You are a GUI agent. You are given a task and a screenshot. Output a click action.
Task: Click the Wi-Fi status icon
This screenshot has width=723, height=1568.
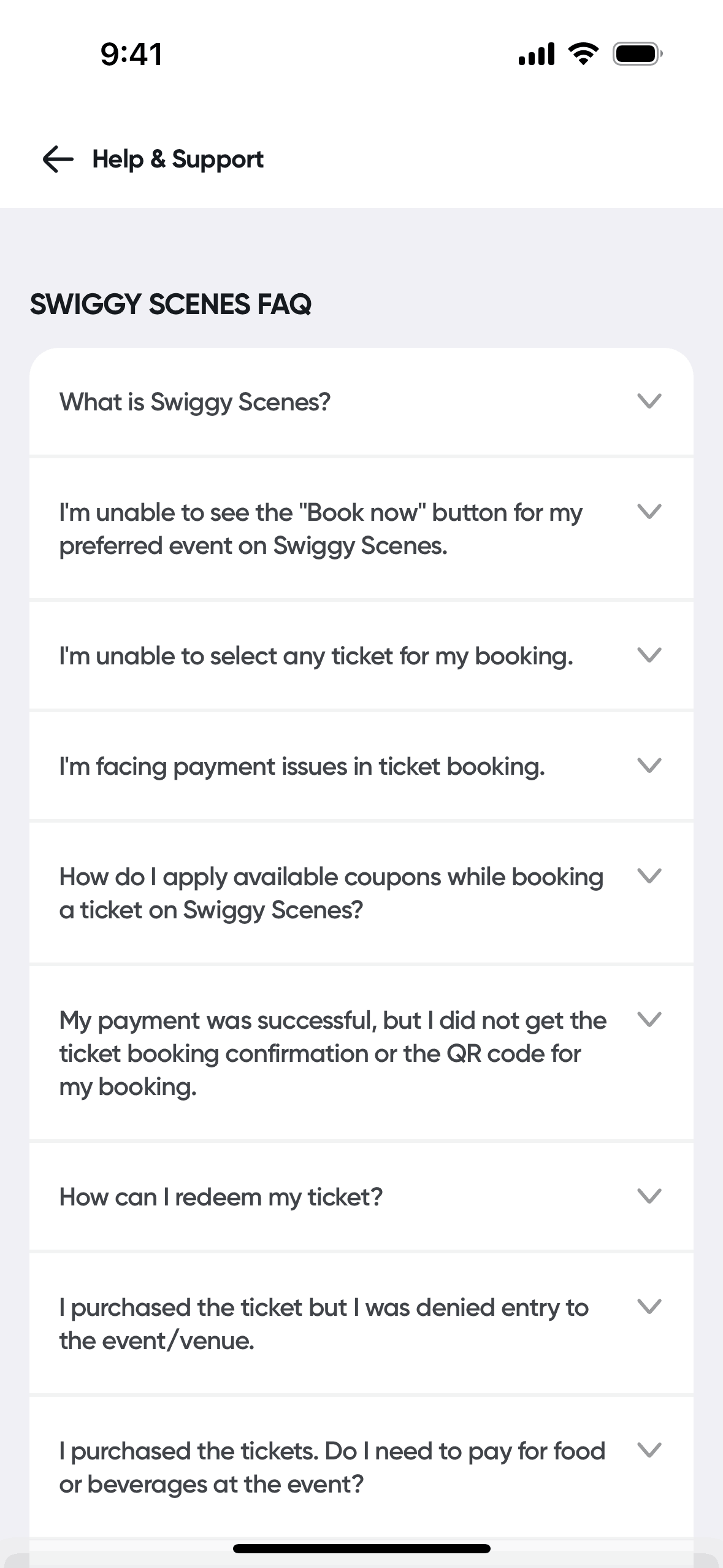coord(583,54)
